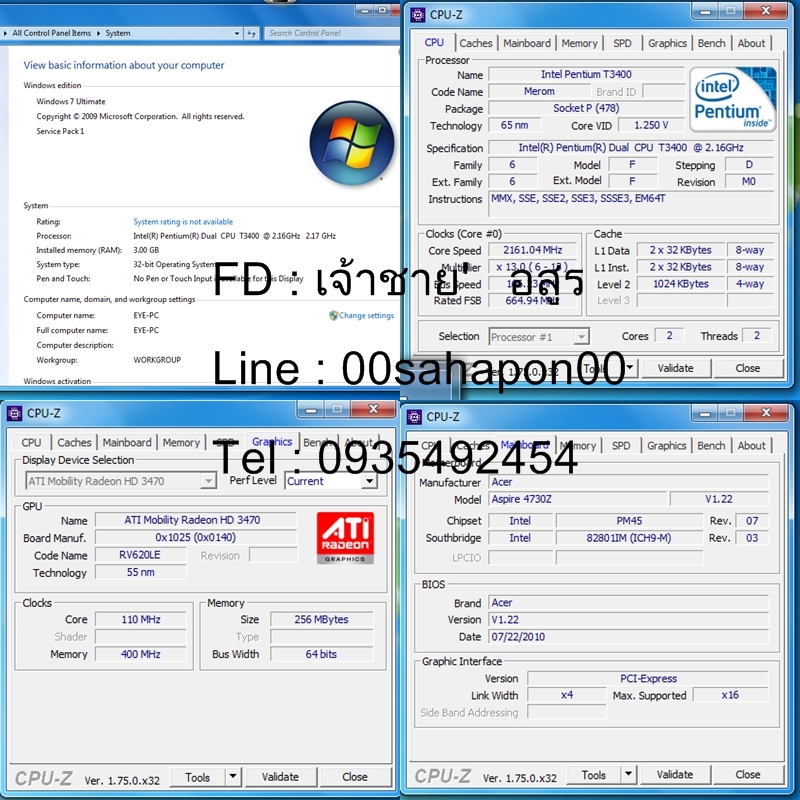The height and width of the screenshot is (800, 800).
Task: Open Caches tab in bottom-left CPU-Z window
Action: 74,442
